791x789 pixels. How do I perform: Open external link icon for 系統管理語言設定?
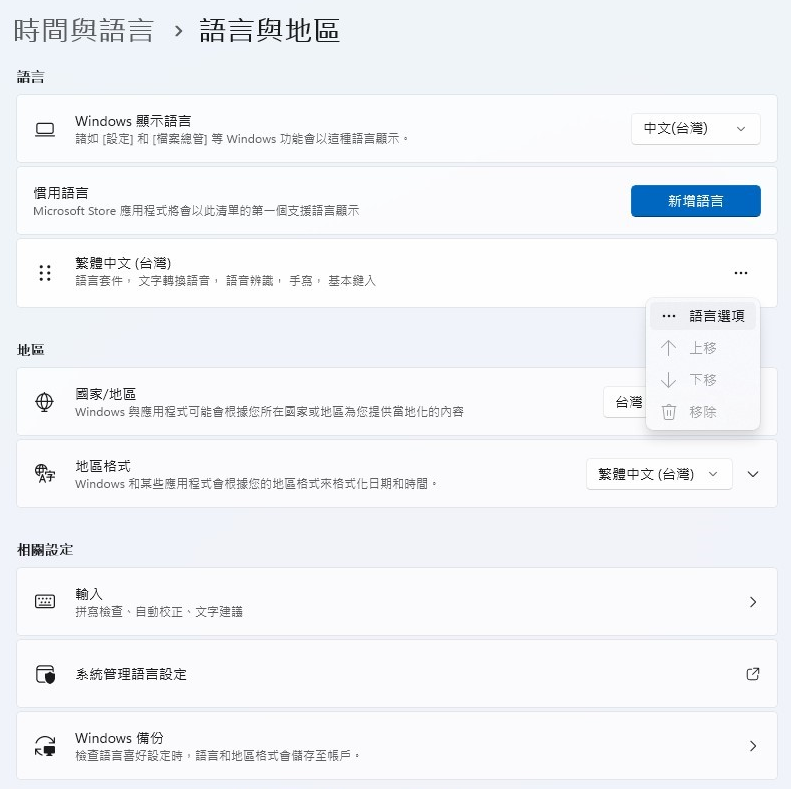[x=753, y=674]
